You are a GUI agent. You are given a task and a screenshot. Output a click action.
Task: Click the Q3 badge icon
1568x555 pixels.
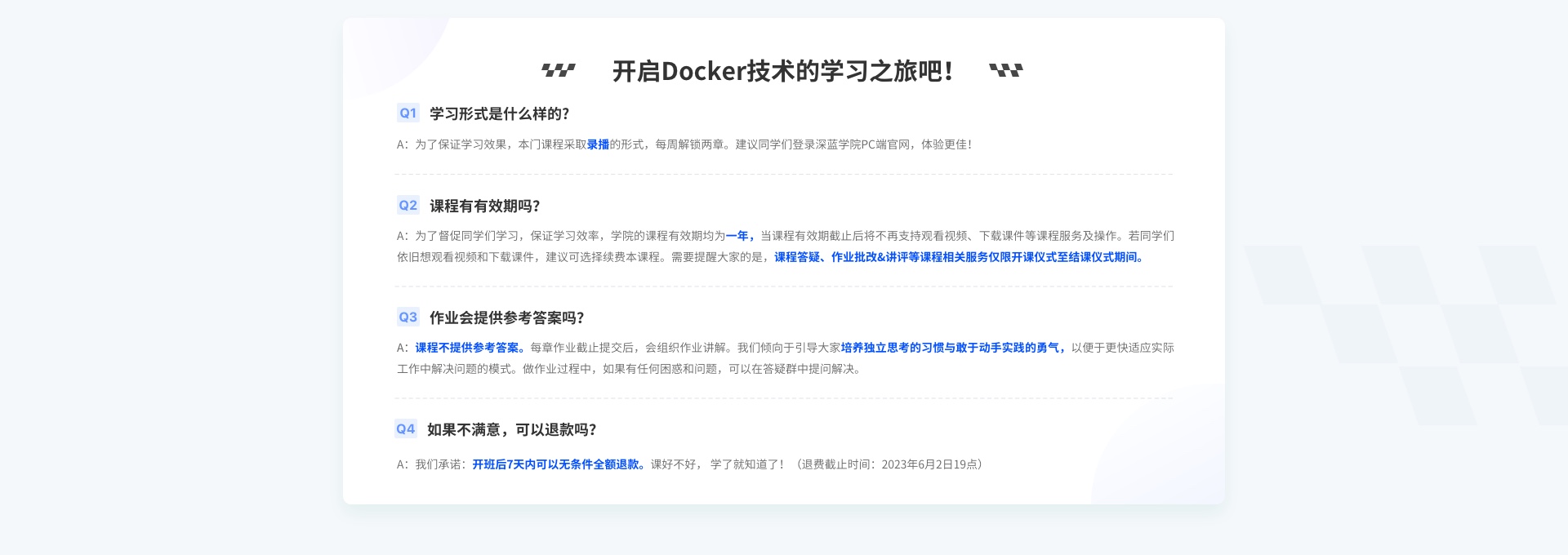point(408,317)
